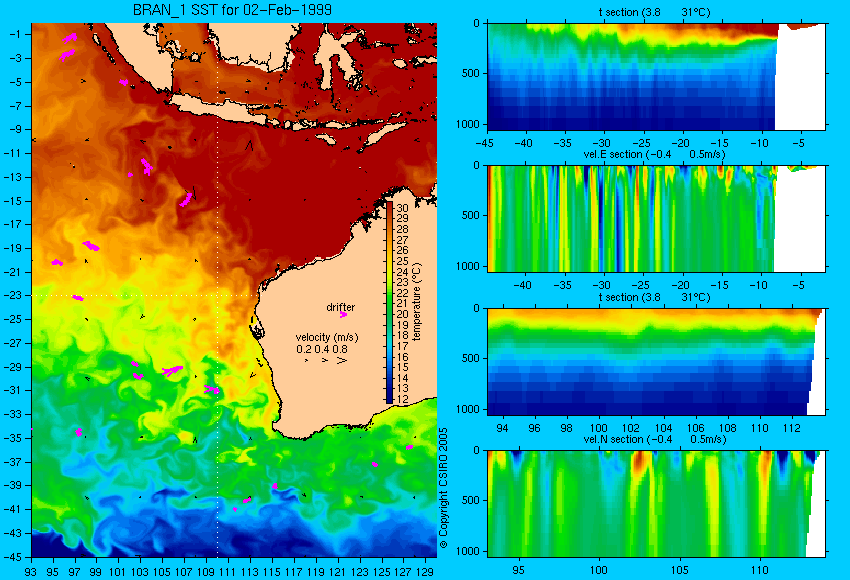The image size is (850, 580).
Task: Click the 'drifter' legend label
Action: pyautogui.click(x=340, y=307)
